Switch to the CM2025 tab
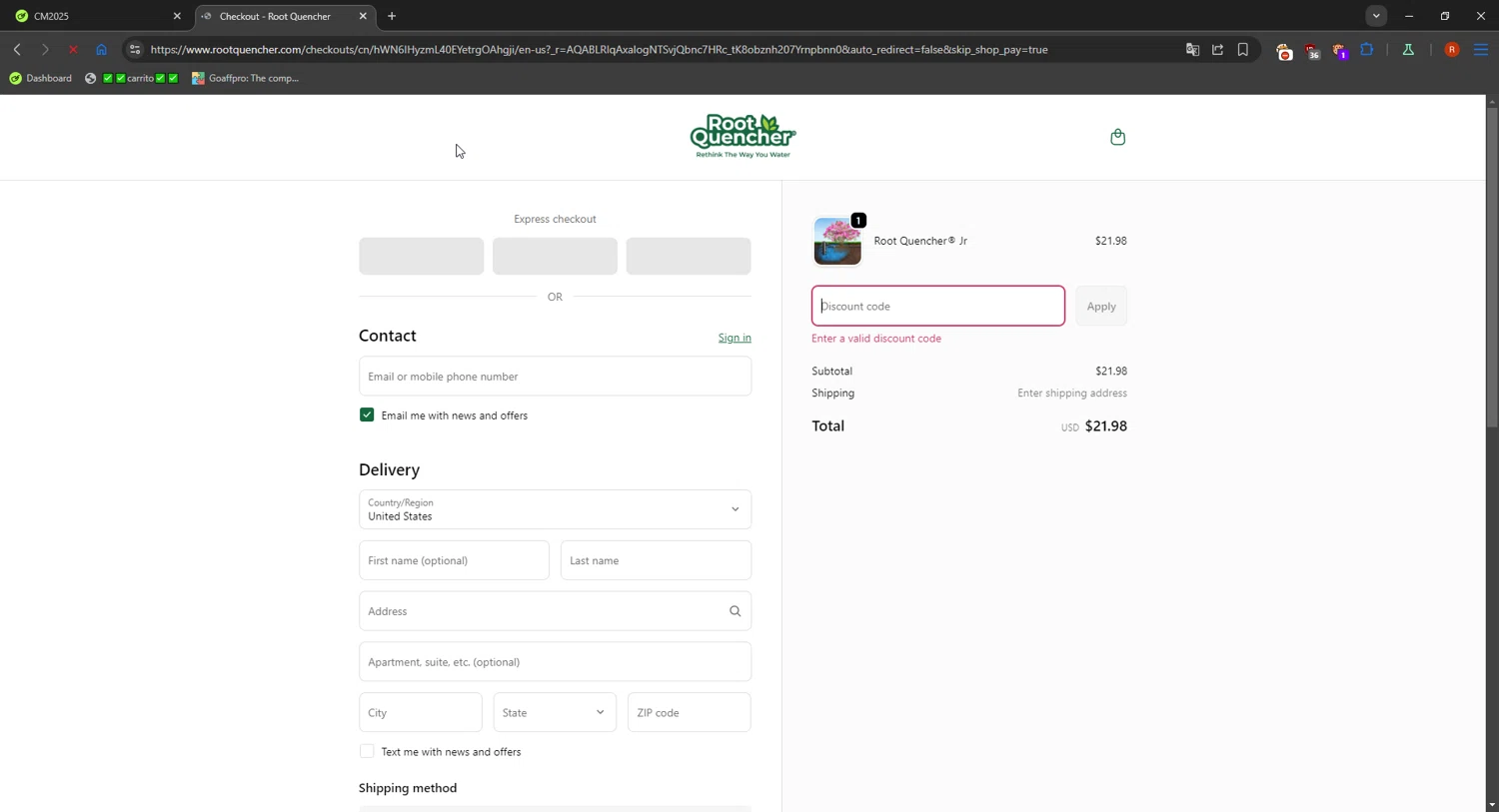 tap(97, 16)
